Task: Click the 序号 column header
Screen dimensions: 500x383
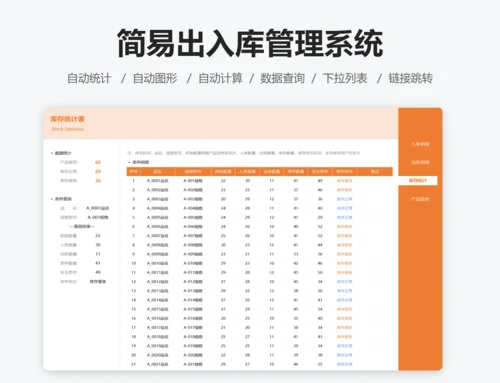Action: coord(133,171)
